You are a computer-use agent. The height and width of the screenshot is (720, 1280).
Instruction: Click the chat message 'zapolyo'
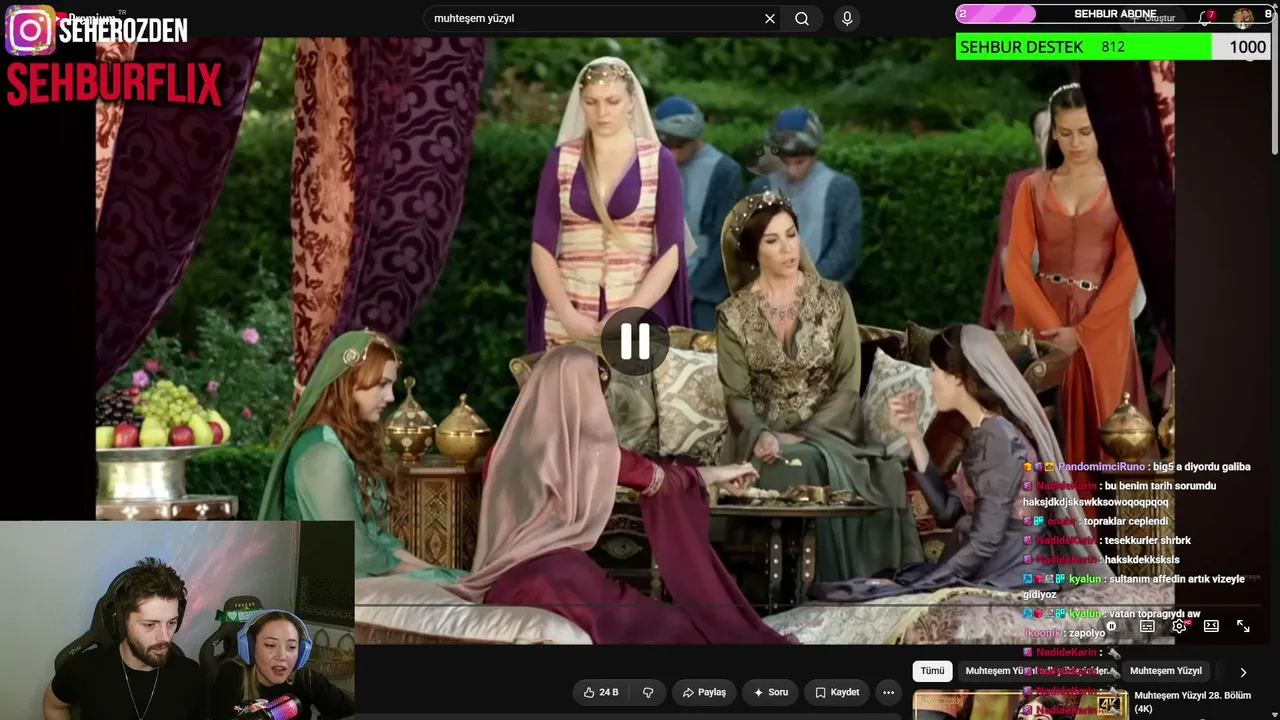(1088, 633)
